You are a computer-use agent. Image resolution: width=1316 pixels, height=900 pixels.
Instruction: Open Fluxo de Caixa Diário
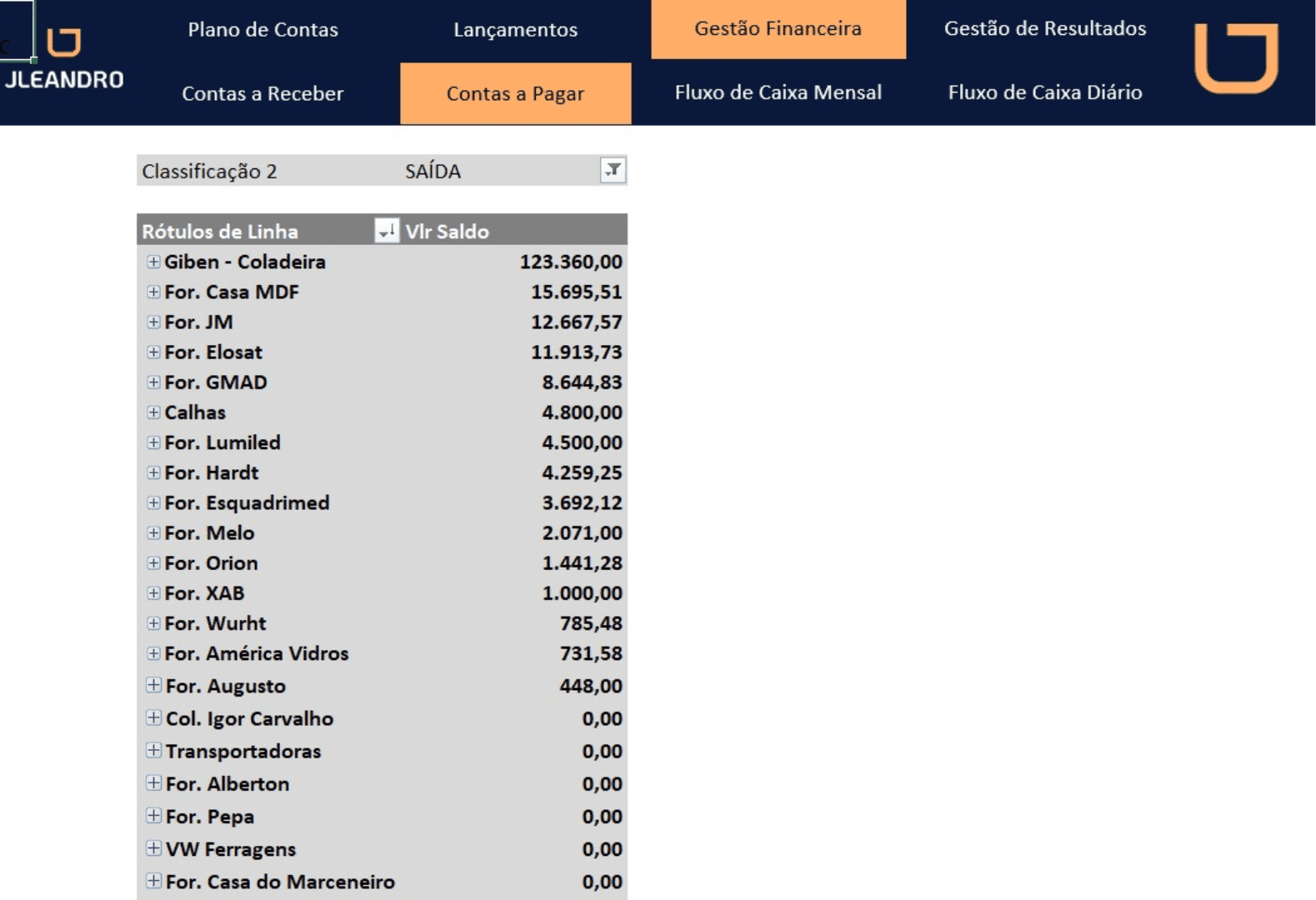click(1045, 92)
